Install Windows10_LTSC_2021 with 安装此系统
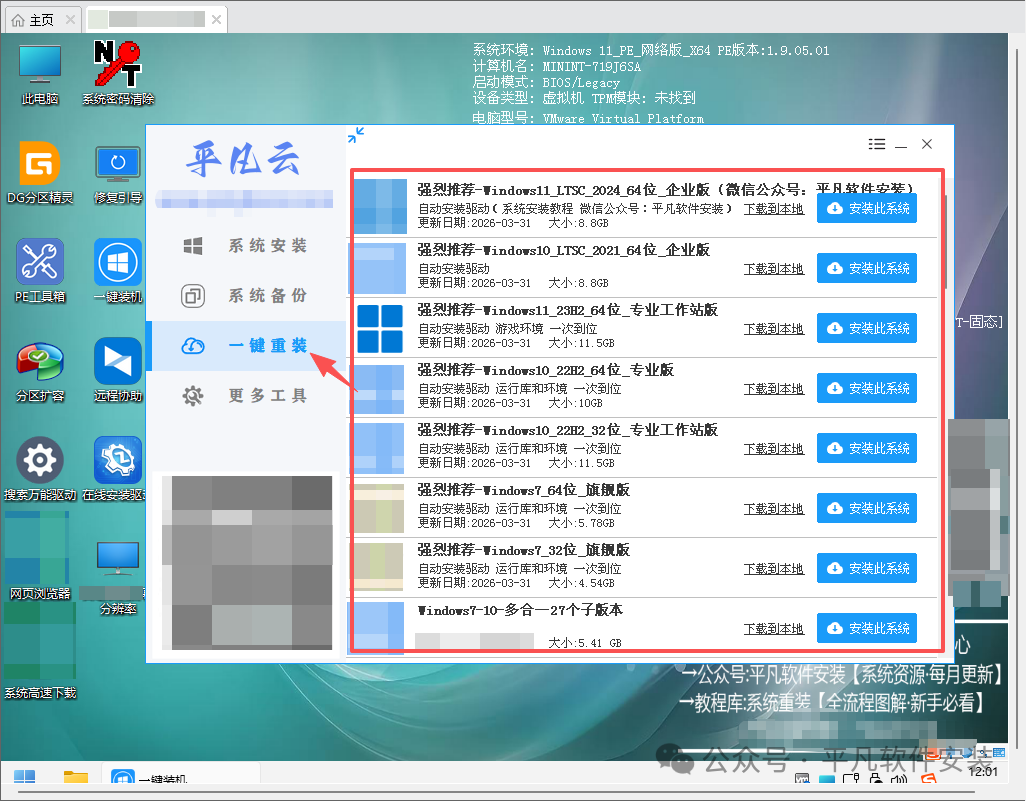The width and height of the screenshot is (1026, 801). (x=867, y=268)
